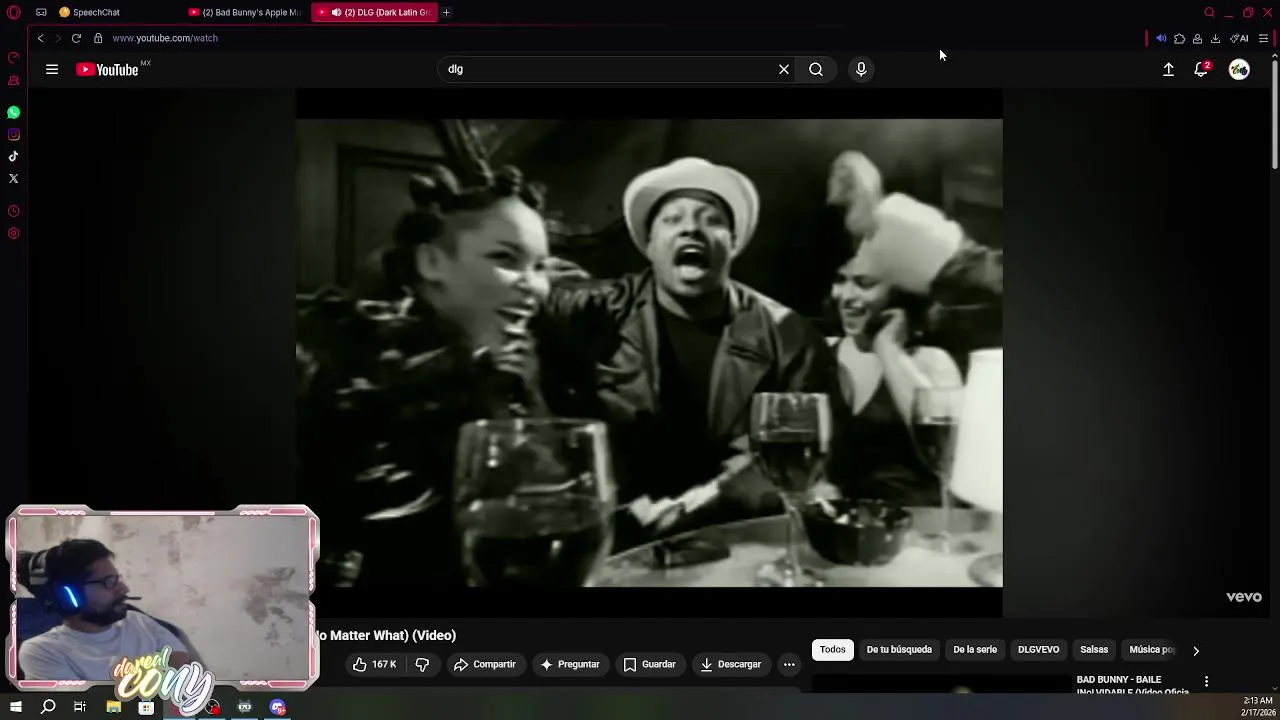Open Instagram in the sidebar
This screenshot has width=1280, height=720.
[14, 134]
